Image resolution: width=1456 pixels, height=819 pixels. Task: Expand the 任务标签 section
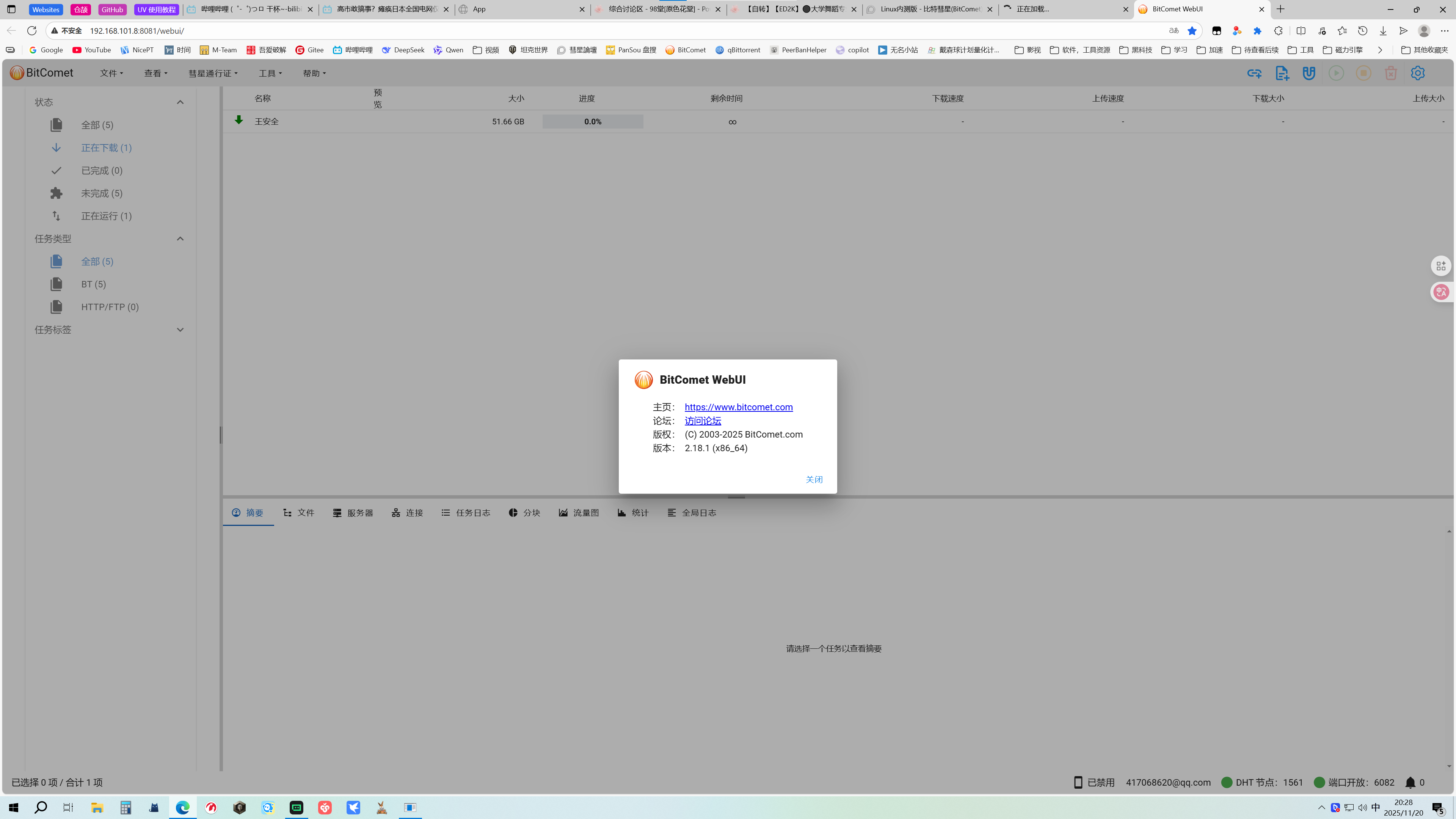coord(180,329)
